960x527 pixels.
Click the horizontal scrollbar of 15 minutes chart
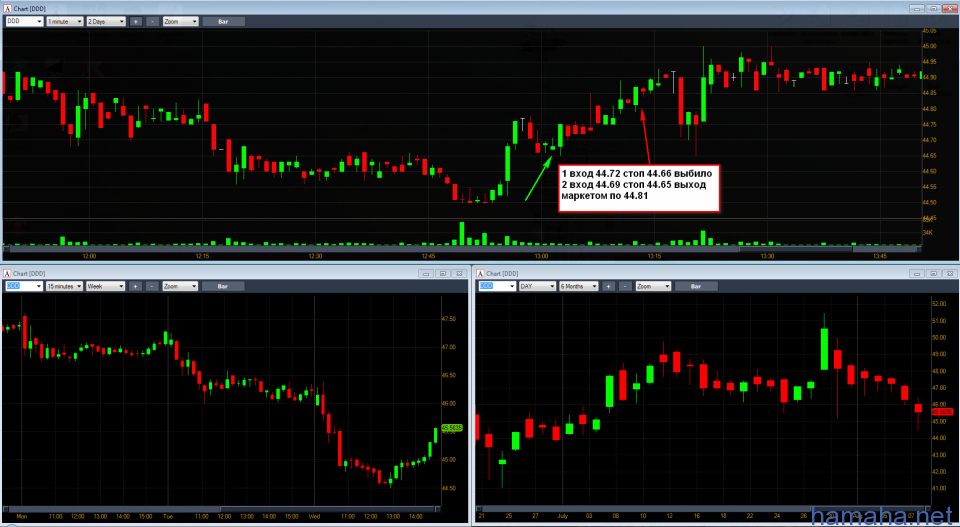(222, 509)
